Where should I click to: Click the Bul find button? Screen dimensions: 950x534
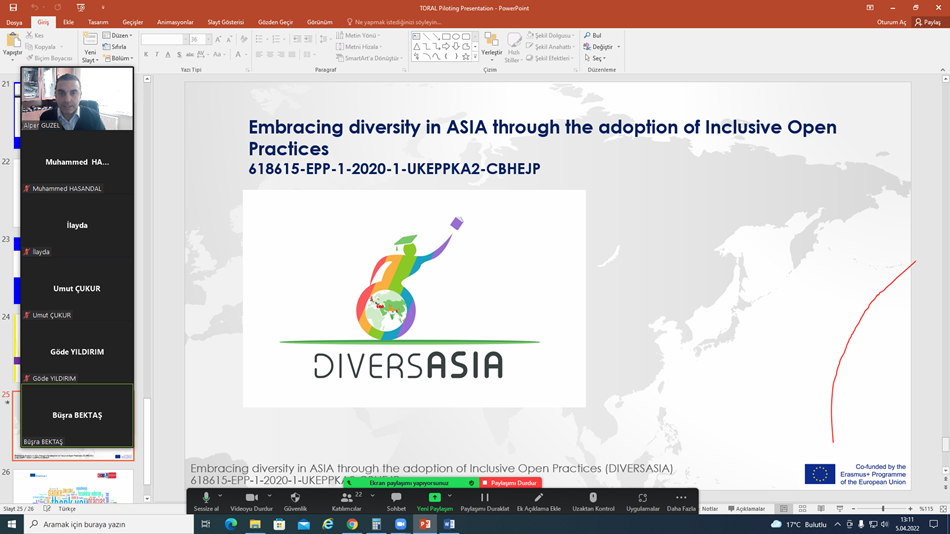click(x=593, y=35)
